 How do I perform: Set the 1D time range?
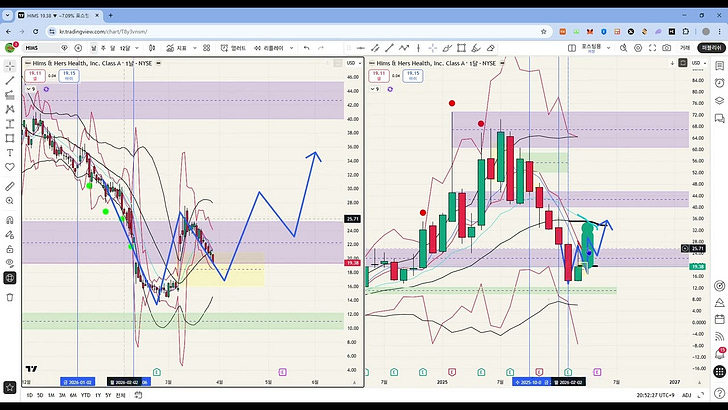point(30,395)
